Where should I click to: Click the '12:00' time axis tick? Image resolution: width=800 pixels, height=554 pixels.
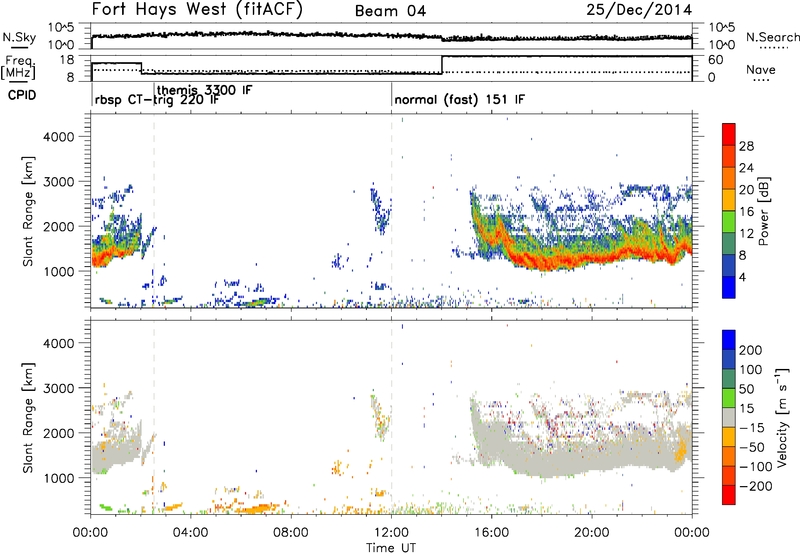391,533
